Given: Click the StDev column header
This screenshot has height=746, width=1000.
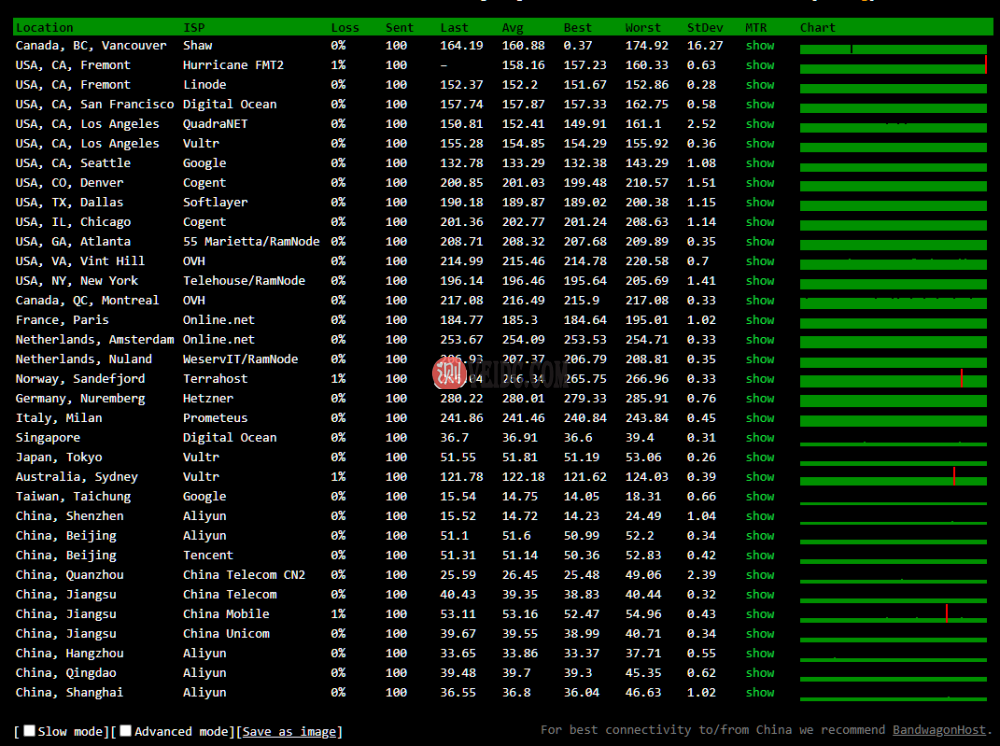Looking at the screenshot, I should point(705,27).
